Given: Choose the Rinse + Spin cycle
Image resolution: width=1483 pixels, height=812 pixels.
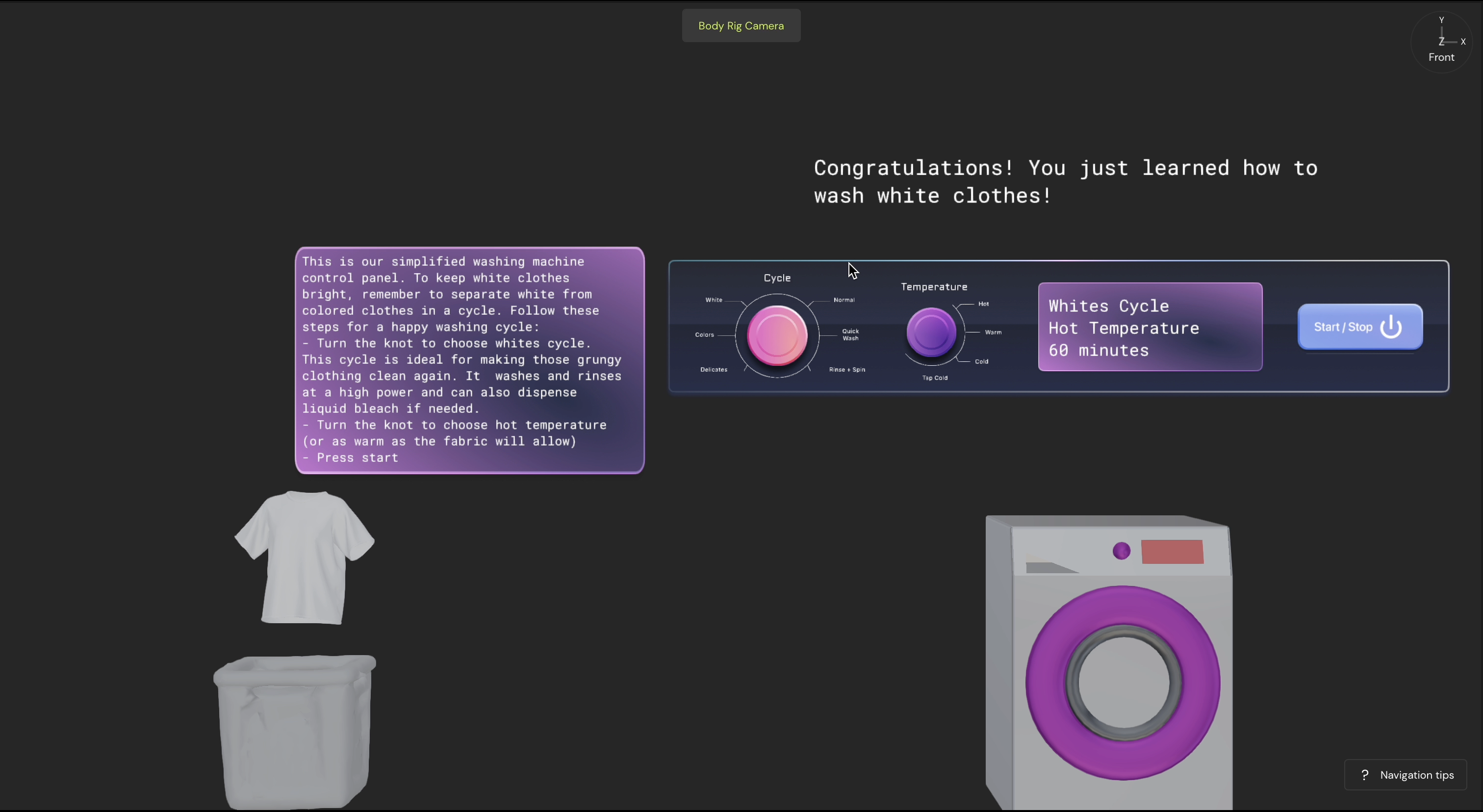Looking at the screenshot, I should click(847, 369).
